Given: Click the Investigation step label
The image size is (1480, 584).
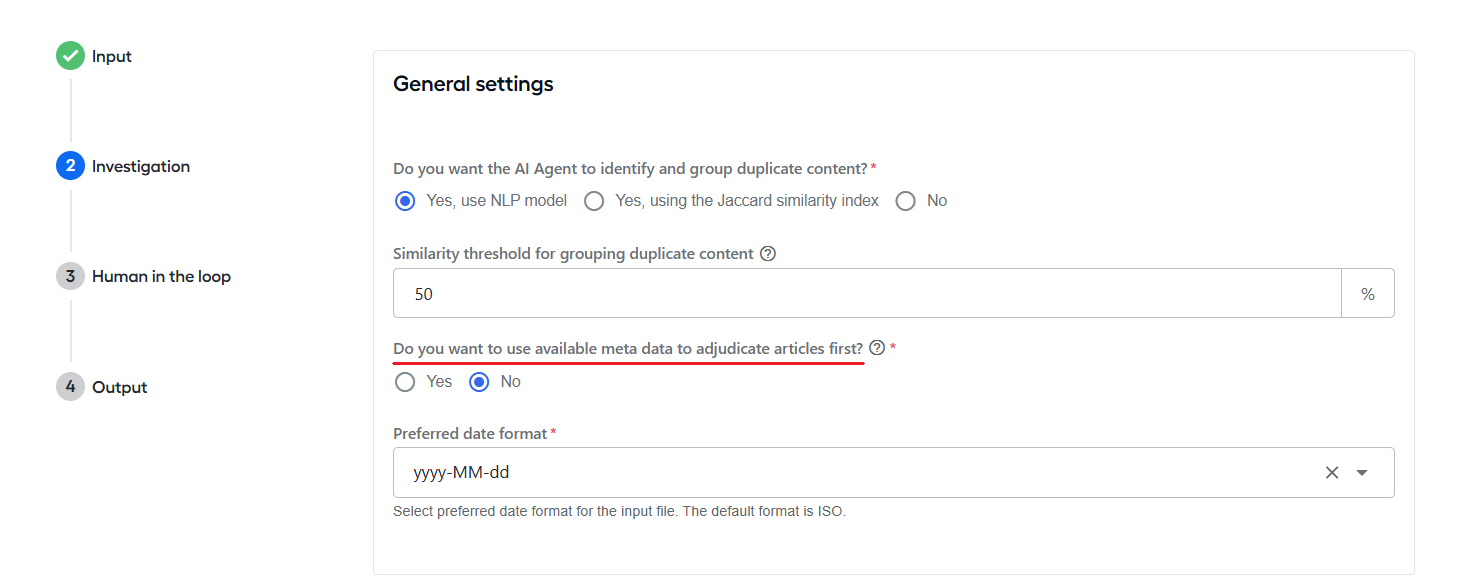Looking at the screenshot, I should [141, 166].
